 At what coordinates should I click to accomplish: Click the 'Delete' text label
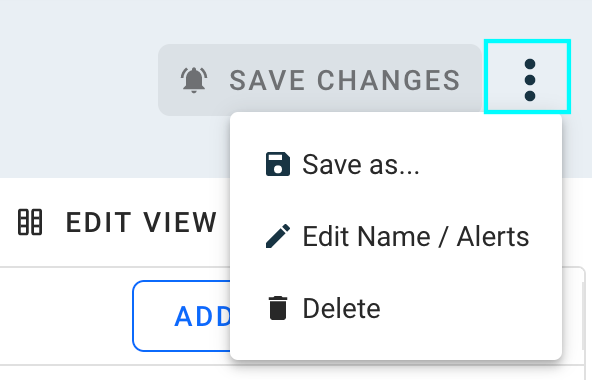341,308
